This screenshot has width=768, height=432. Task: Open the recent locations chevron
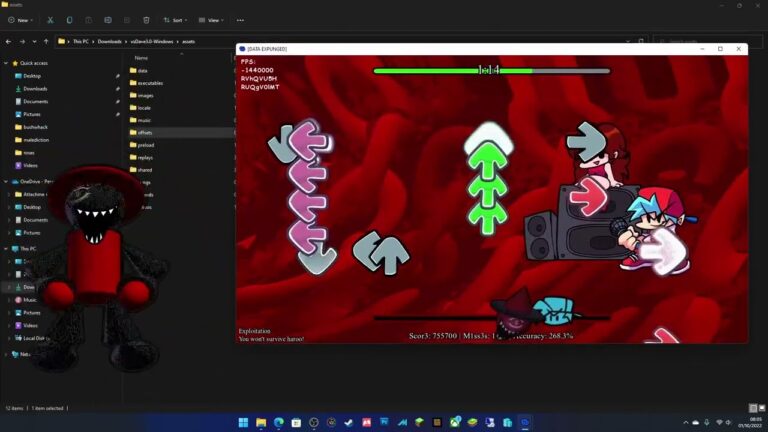34,42
